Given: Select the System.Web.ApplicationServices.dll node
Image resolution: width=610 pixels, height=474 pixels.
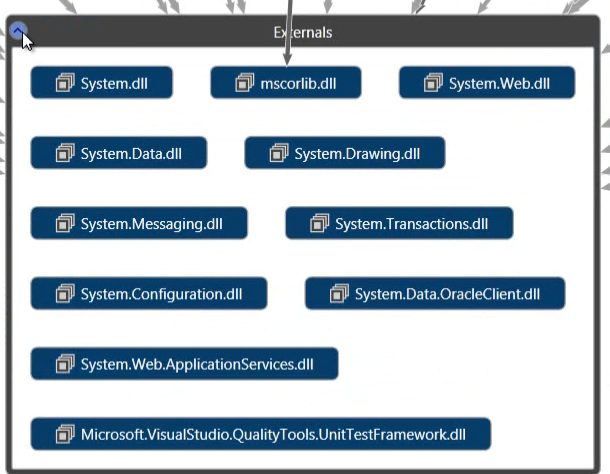Looking at the screenshot, I should click(184, 363).
